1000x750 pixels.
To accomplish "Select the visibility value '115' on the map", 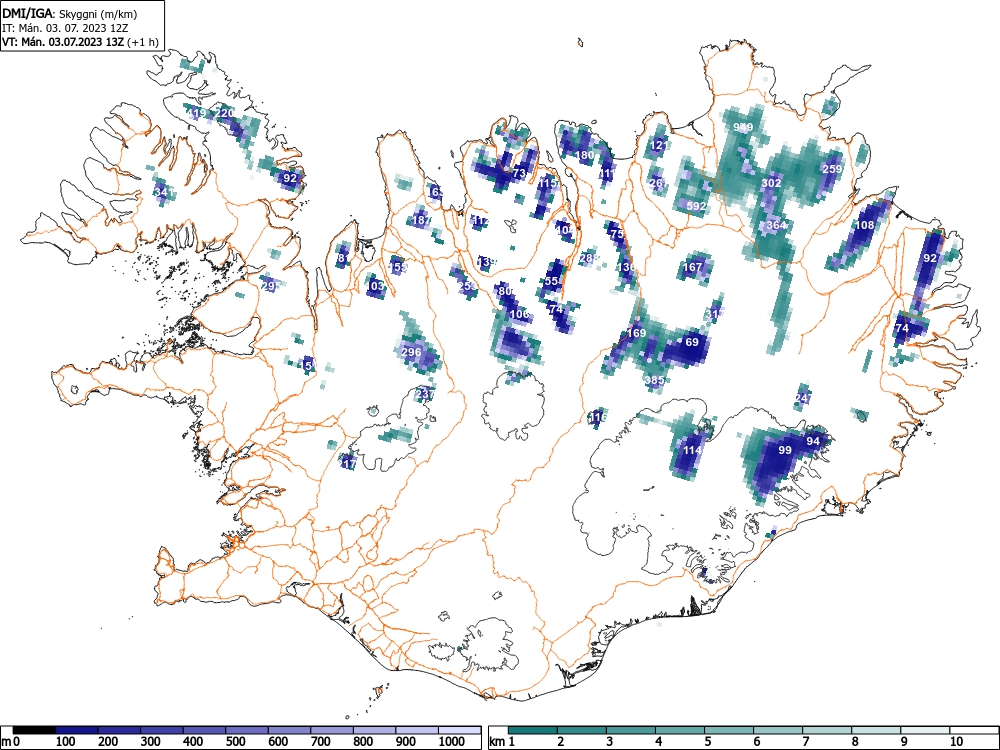I will tap(548, 183).
